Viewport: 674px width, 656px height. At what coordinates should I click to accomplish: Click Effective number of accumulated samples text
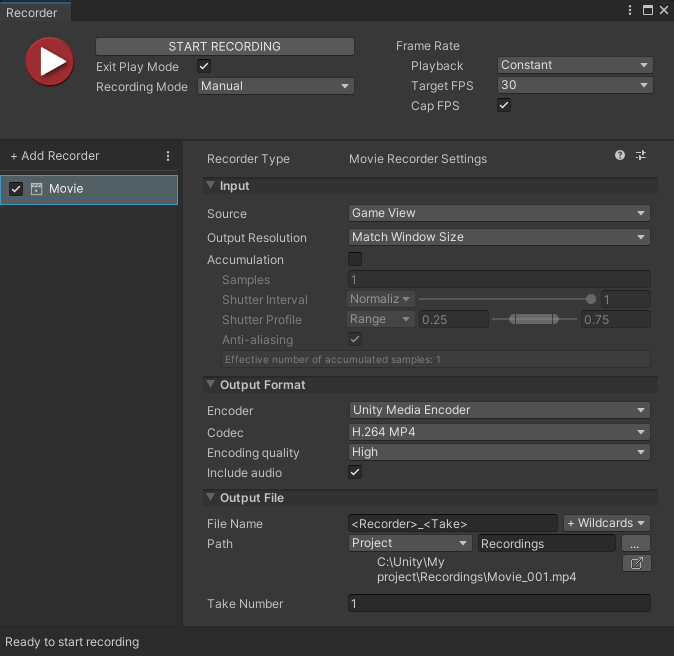point(333,359)
